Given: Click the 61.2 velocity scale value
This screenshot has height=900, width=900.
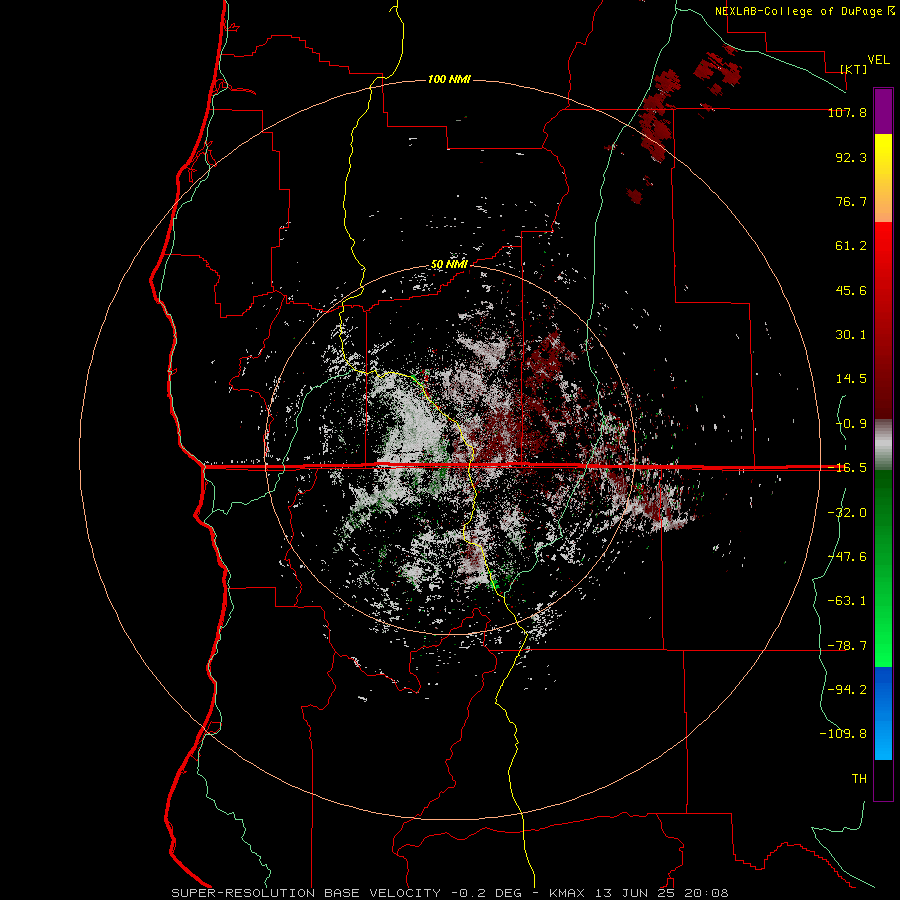Looking at the screenshot, I should click(x=851, y=246).
